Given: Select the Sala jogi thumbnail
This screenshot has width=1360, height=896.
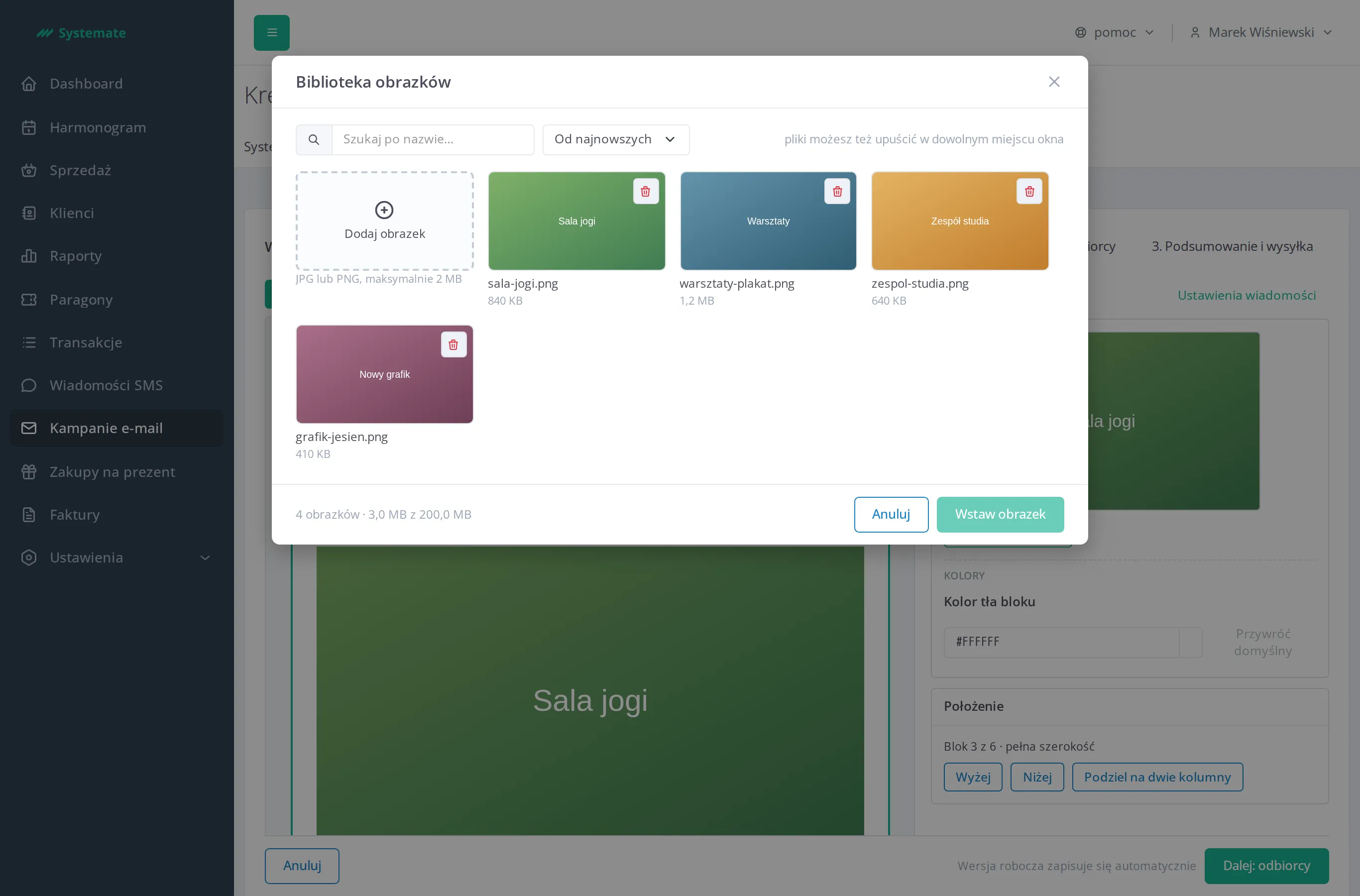Looking at the screenshot, I should [x=576, y=221].
